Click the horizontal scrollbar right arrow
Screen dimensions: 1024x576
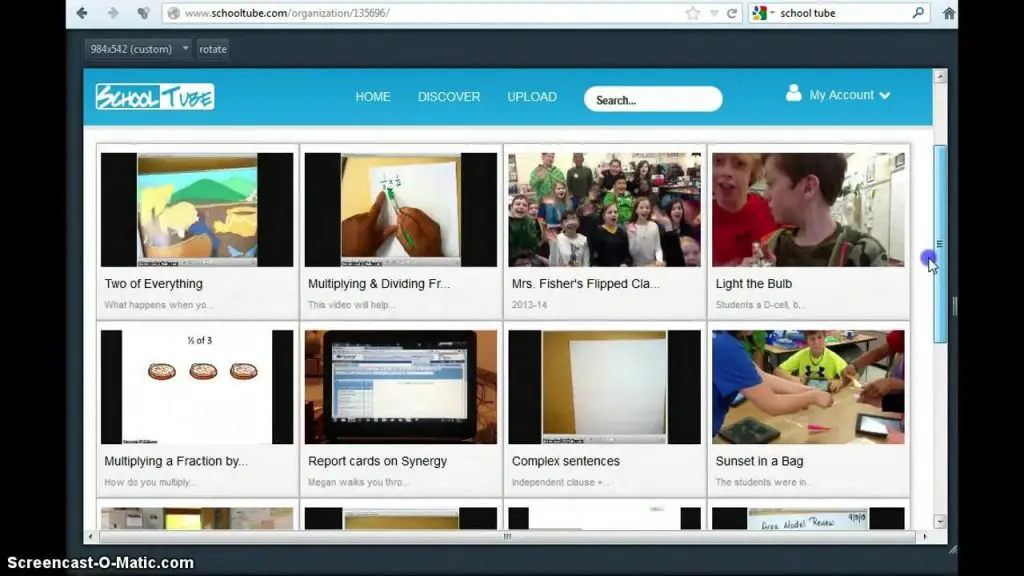coord(925,537)
